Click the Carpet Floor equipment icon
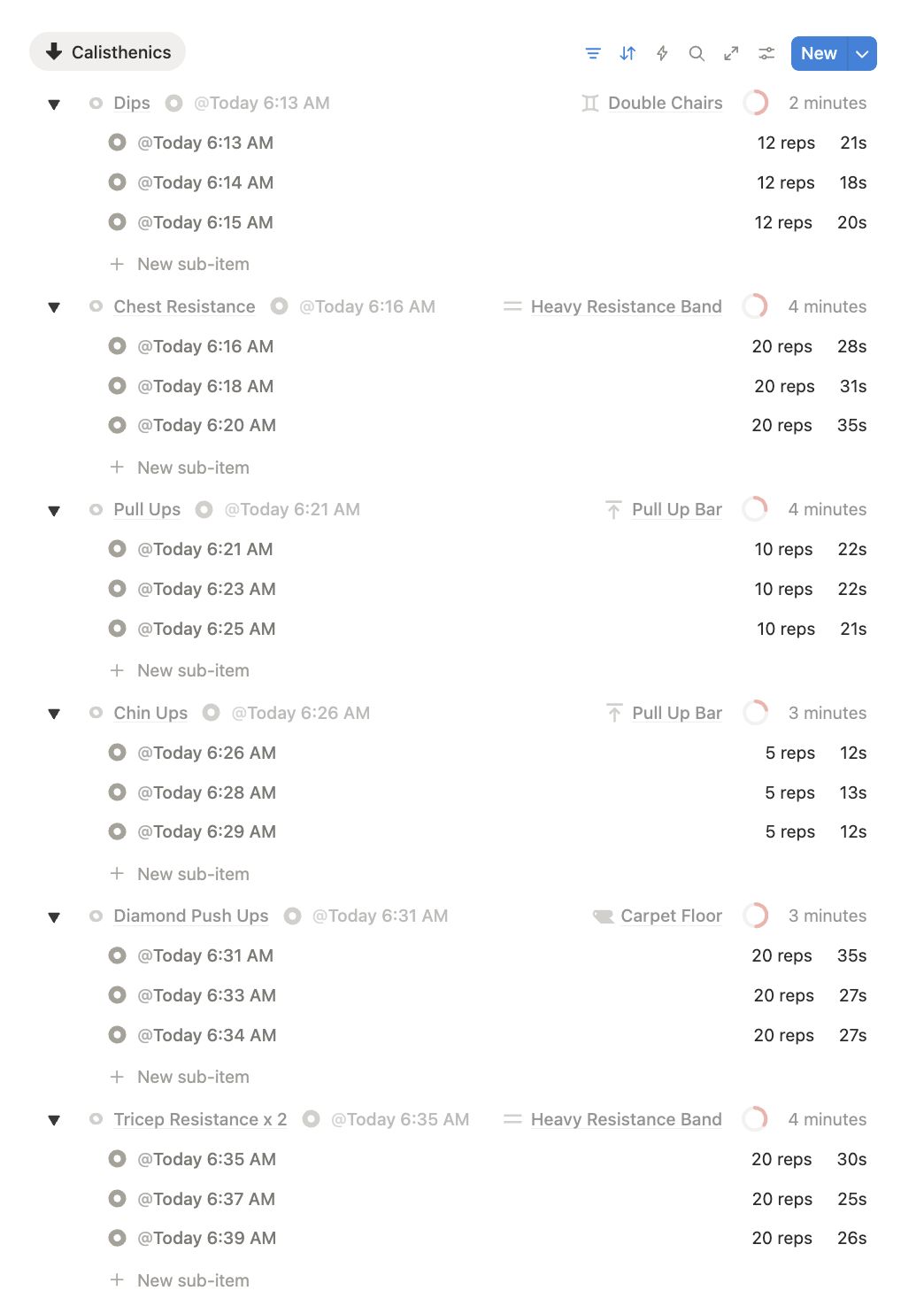This screenshot has height=1314, width=924. (x=604, y=916)
